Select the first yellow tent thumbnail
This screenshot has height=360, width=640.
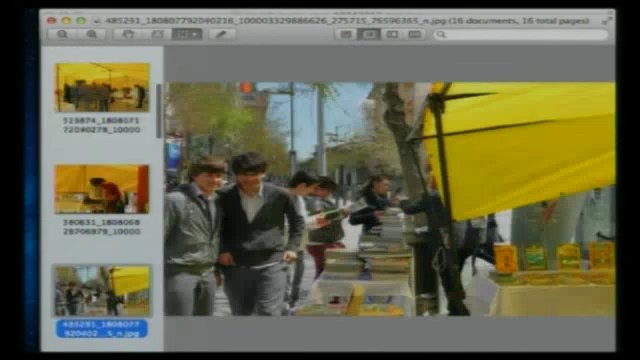point(102,87)
